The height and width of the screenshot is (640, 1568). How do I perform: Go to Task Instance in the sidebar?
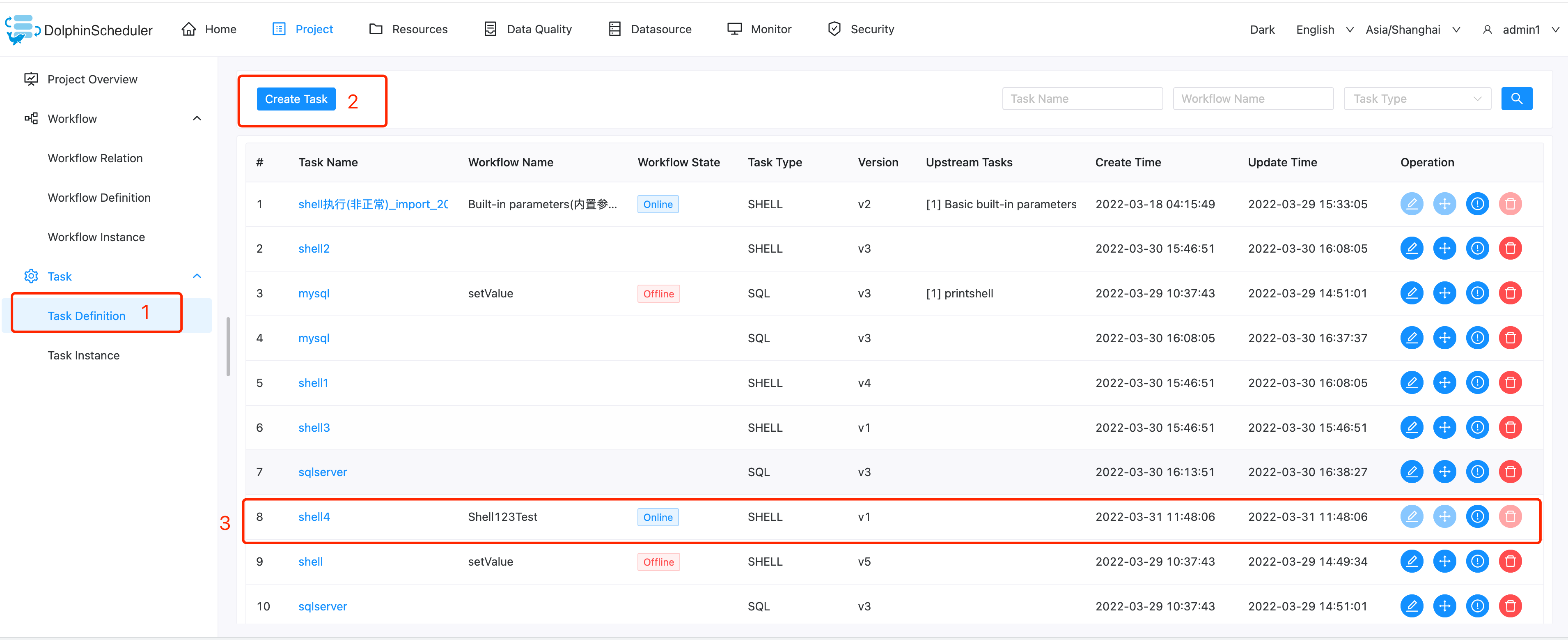coord(83,355)
